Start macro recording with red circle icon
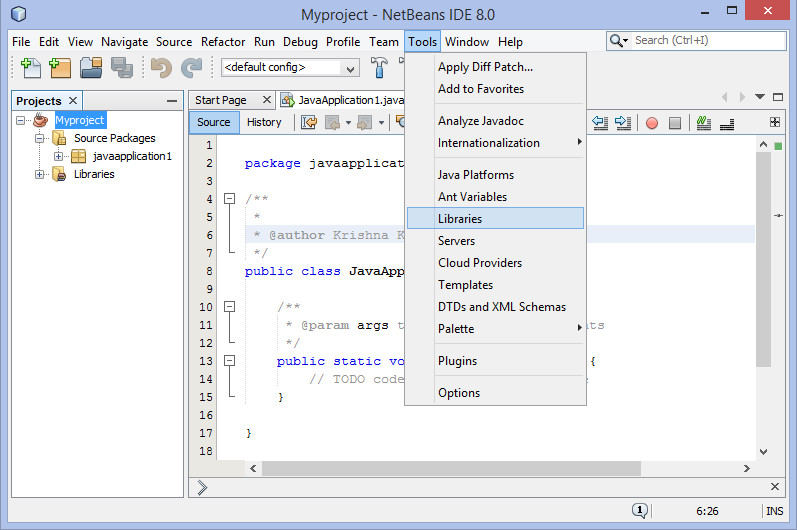The width and height of the screenshot is (797, 530). pos(651,123)
